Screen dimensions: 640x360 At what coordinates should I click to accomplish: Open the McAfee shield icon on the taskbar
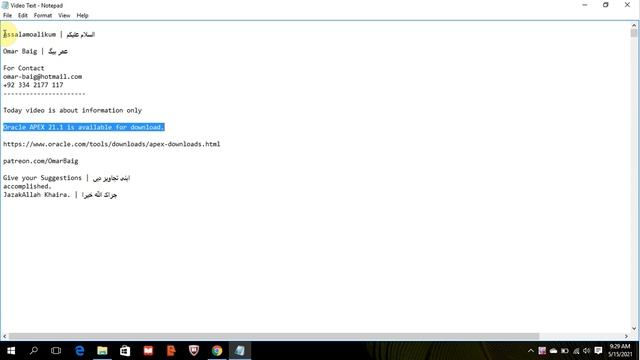click(194, 351)
